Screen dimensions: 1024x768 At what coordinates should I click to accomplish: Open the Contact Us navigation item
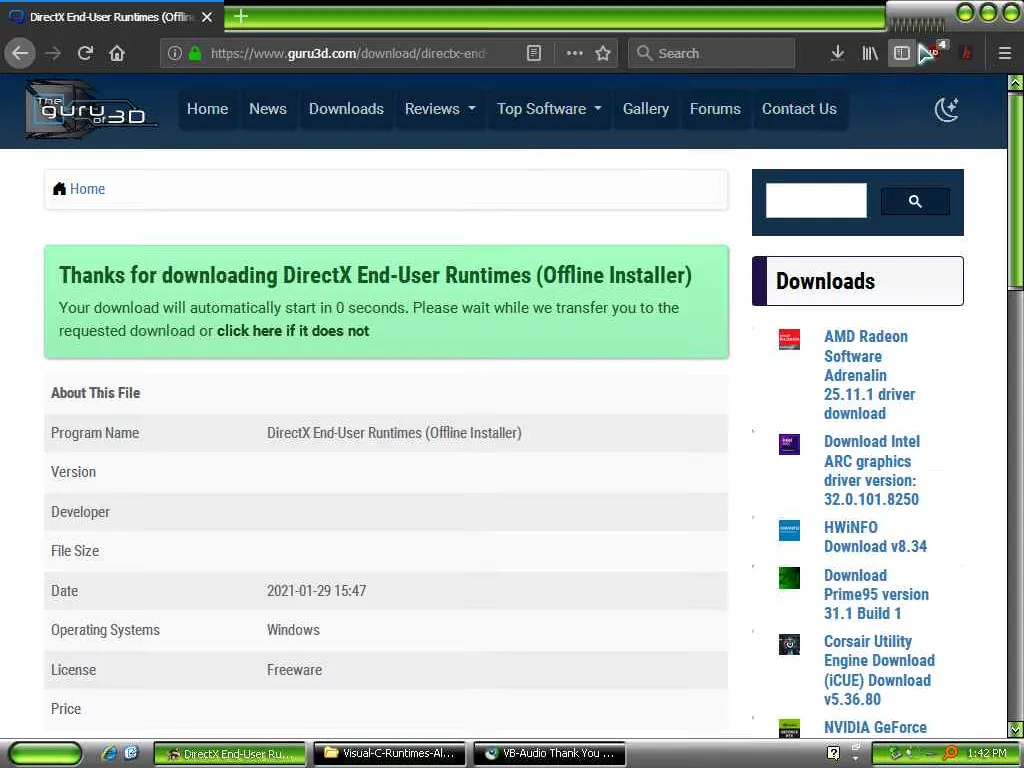799,109
